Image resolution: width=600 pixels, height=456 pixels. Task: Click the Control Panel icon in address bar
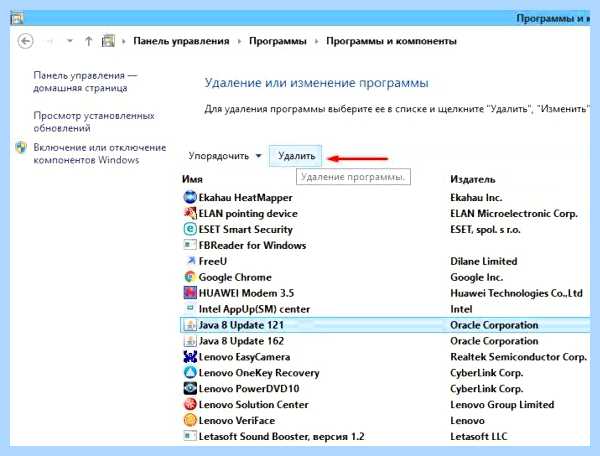(108, 41)
